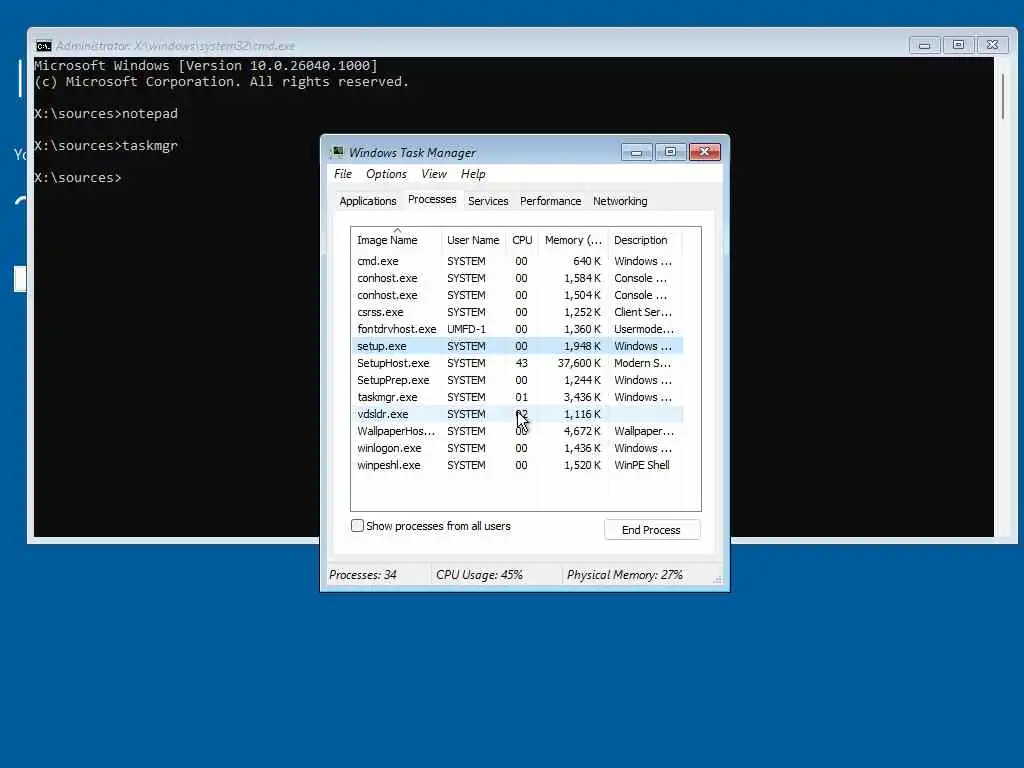Click the WinPE Shell description

(x=641, y=465)
